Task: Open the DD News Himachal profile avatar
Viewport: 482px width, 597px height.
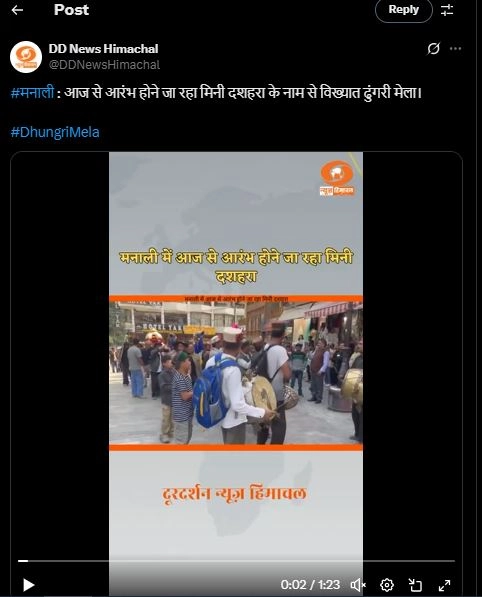Action: [x=26, y=57]
